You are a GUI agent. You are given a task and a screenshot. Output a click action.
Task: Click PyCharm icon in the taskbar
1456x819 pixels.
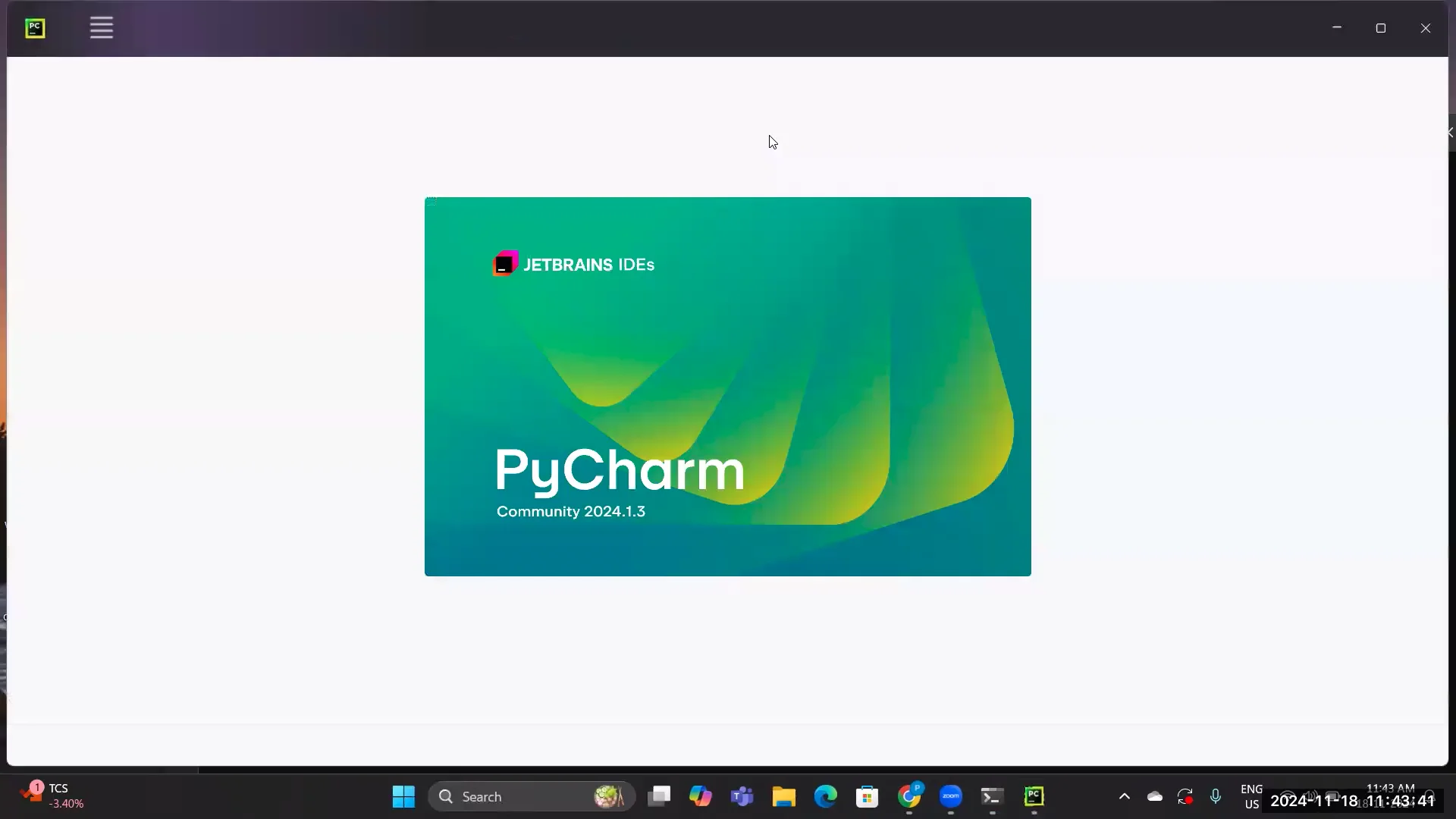[x=1034, y=796]
